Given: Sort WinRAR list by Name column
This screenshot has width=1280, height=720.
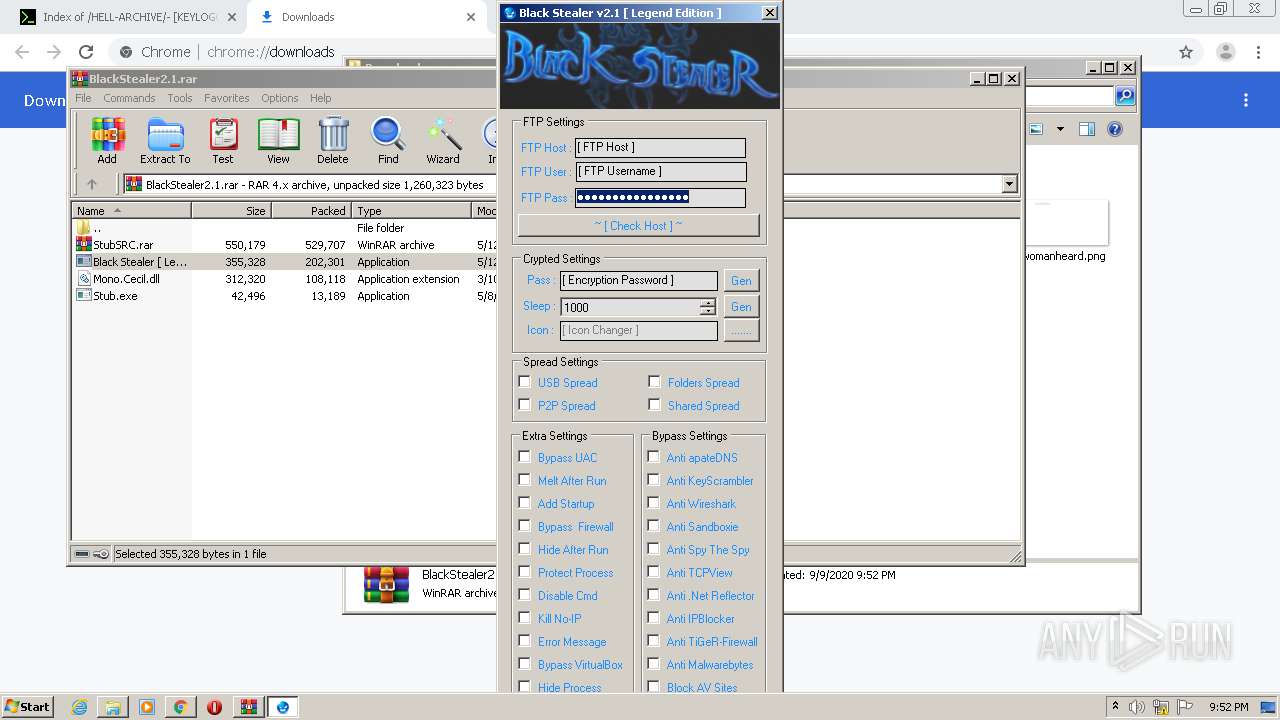Looking at the screenshot, I should [131, 211].
